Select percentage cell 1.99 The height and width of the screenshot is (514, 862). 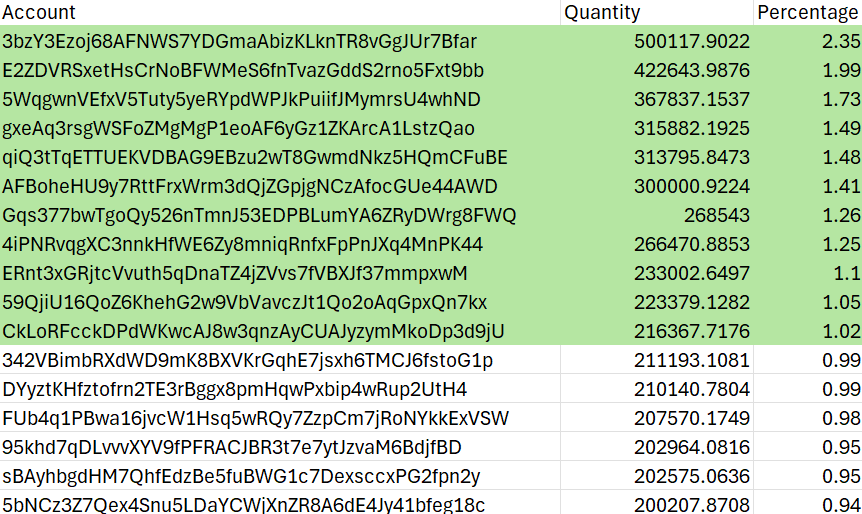pyautogui.click(x=808, y=70)
